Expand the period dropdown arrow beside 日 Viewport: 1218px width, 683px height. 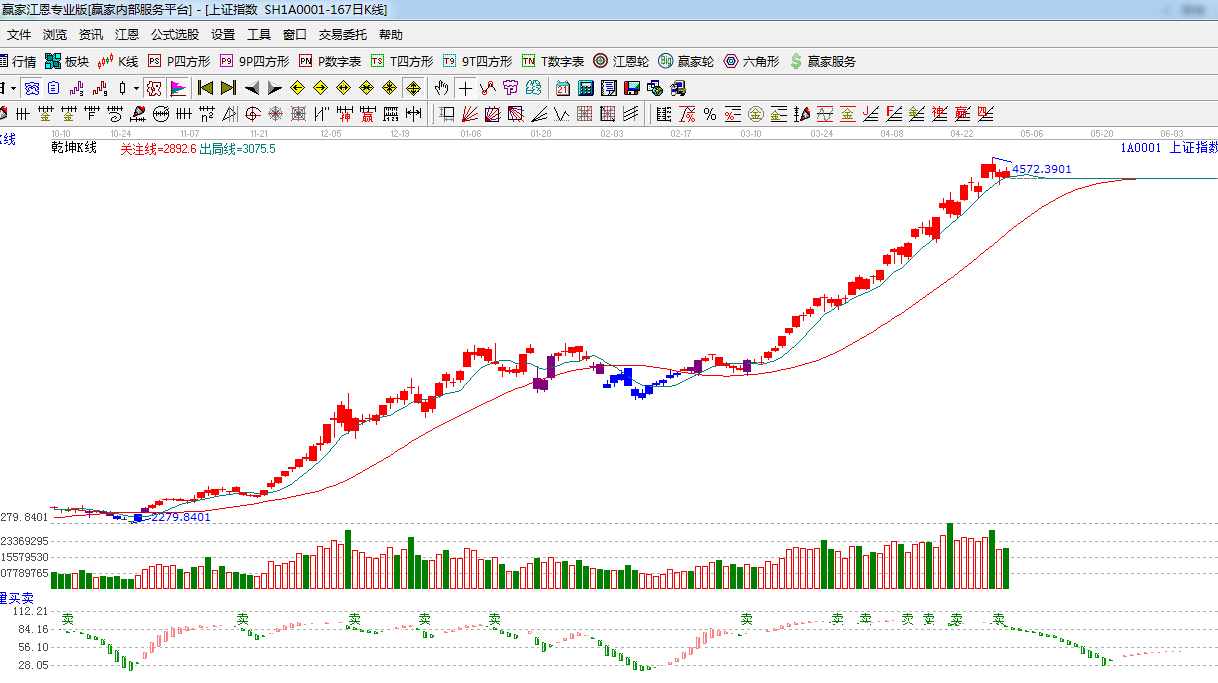tap(13, 88)
